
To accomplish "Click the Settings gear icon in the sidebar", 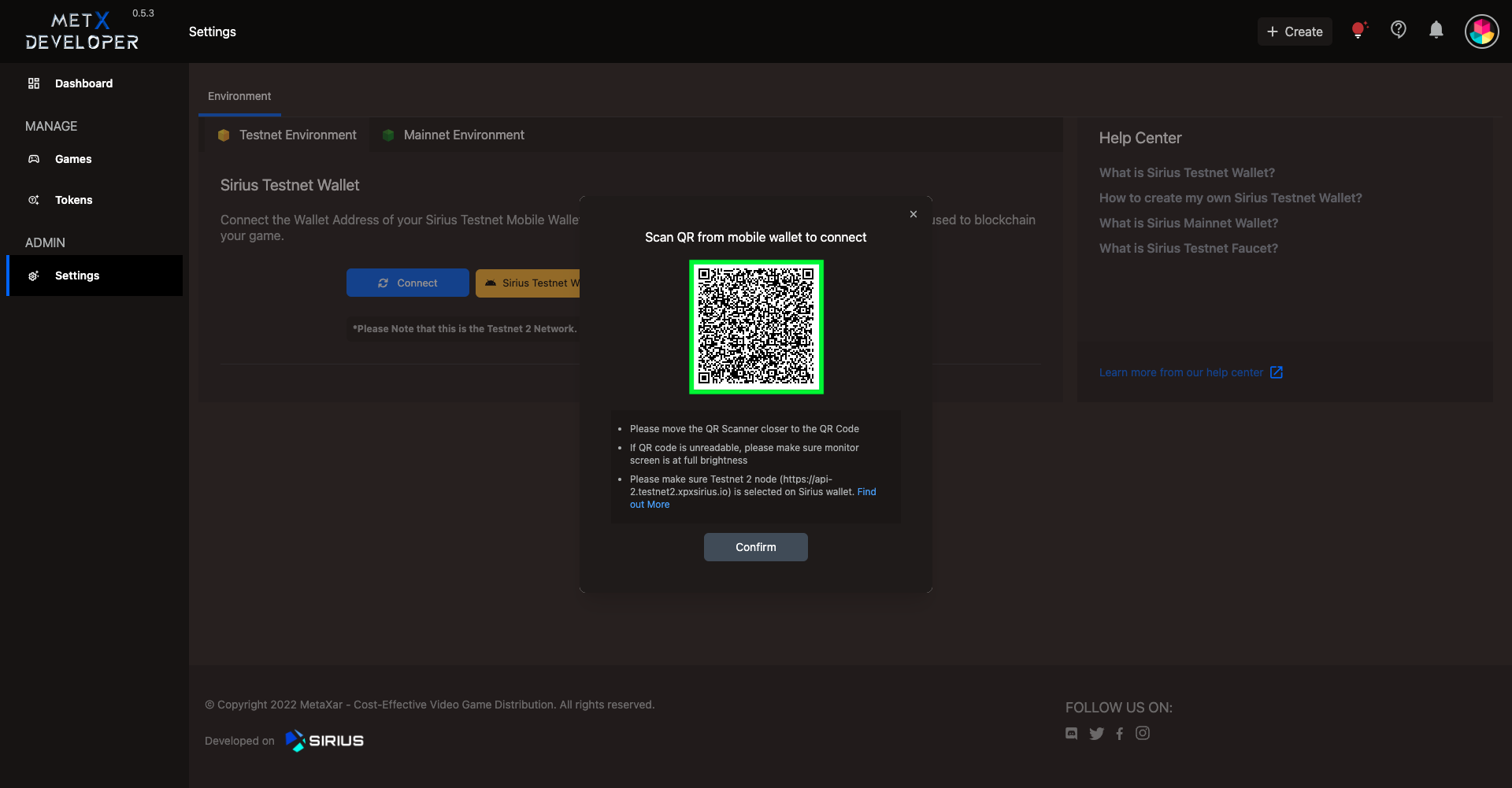I will 34,276.
